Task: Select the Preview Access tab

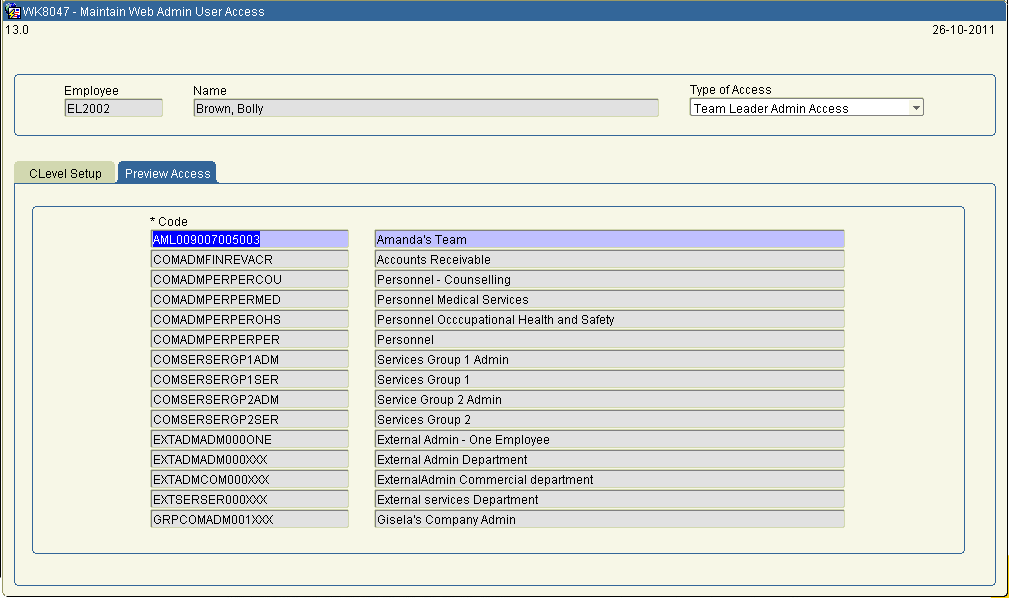Action: click(167, 173)
